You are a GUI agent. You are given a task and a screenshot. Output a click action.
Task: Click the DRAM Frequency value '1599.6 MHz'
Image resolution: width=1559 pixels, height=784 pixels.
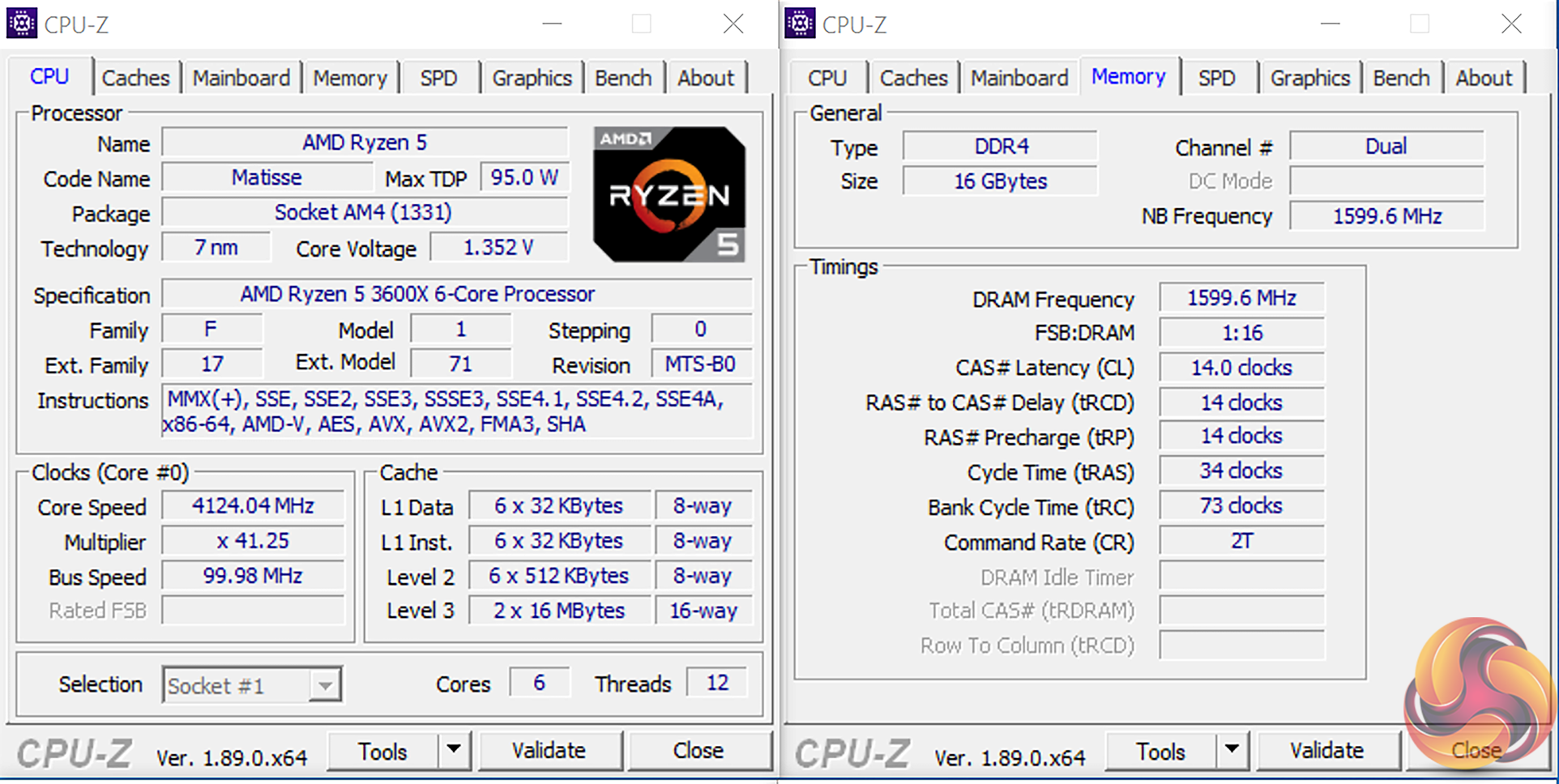1241,298
